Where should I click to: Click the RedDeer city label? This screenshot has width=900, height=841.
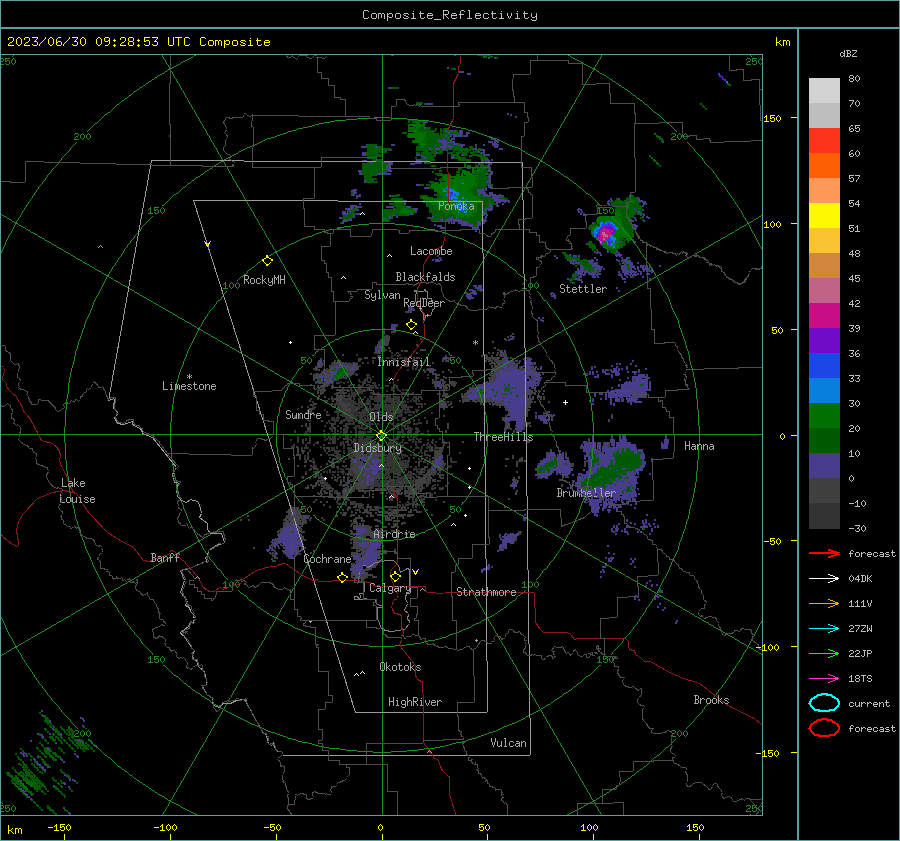(x=424, y=303)
